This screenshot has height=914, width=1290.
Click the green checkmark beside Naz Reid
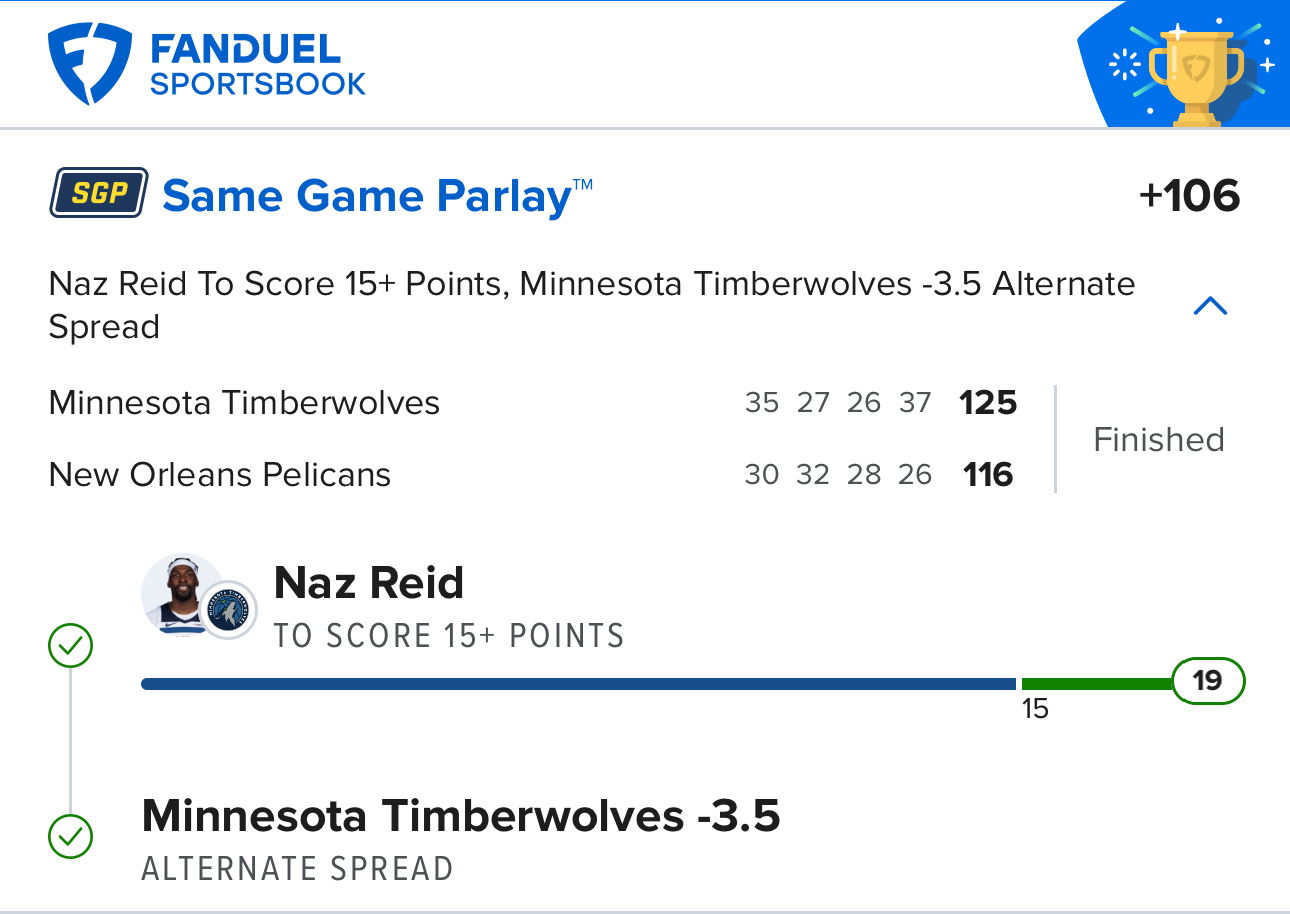click(x=70, y=647)
